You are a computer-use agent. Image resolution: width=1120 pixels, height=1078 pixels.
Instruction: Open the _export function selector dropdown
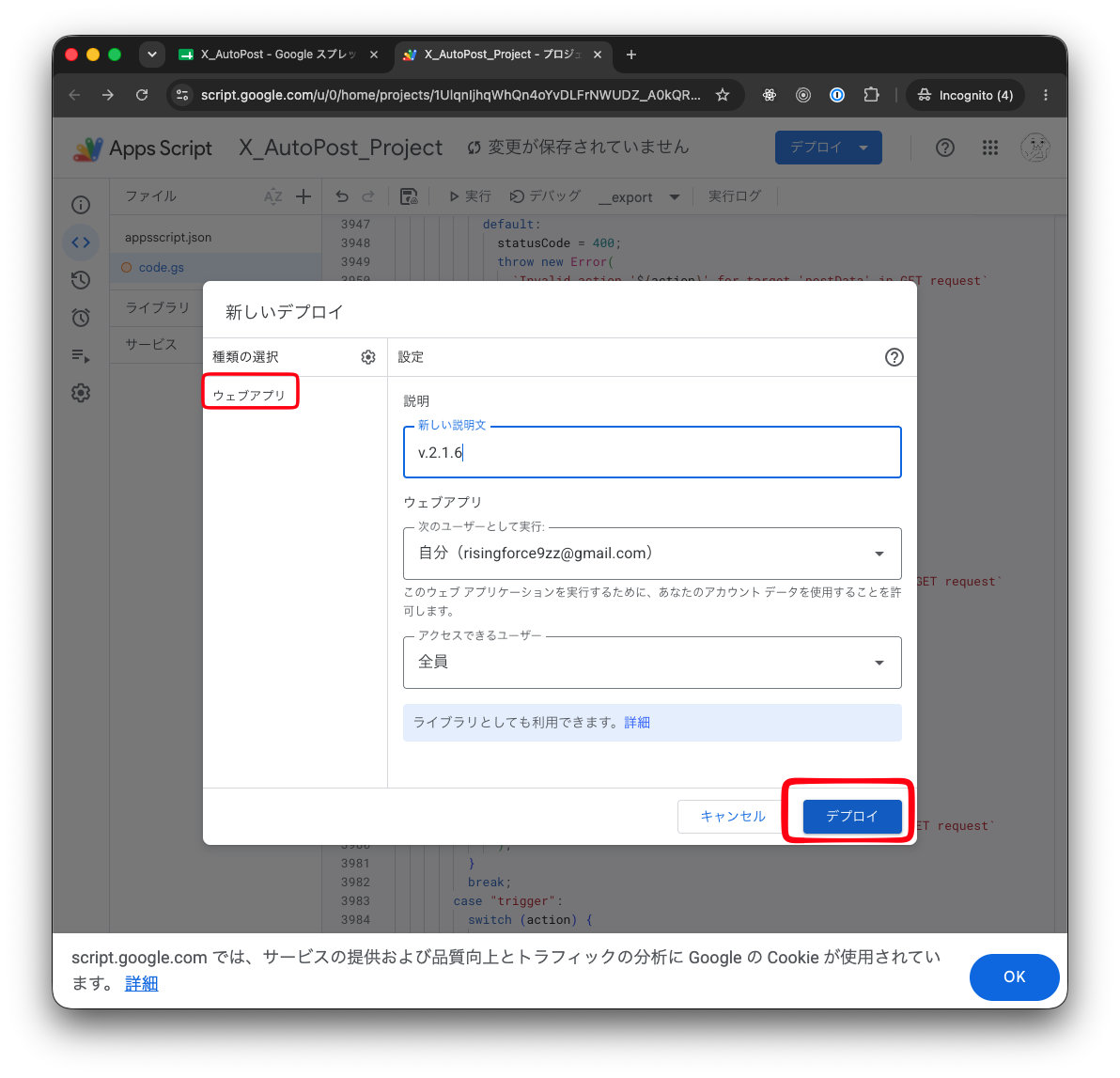click(639, 197)
